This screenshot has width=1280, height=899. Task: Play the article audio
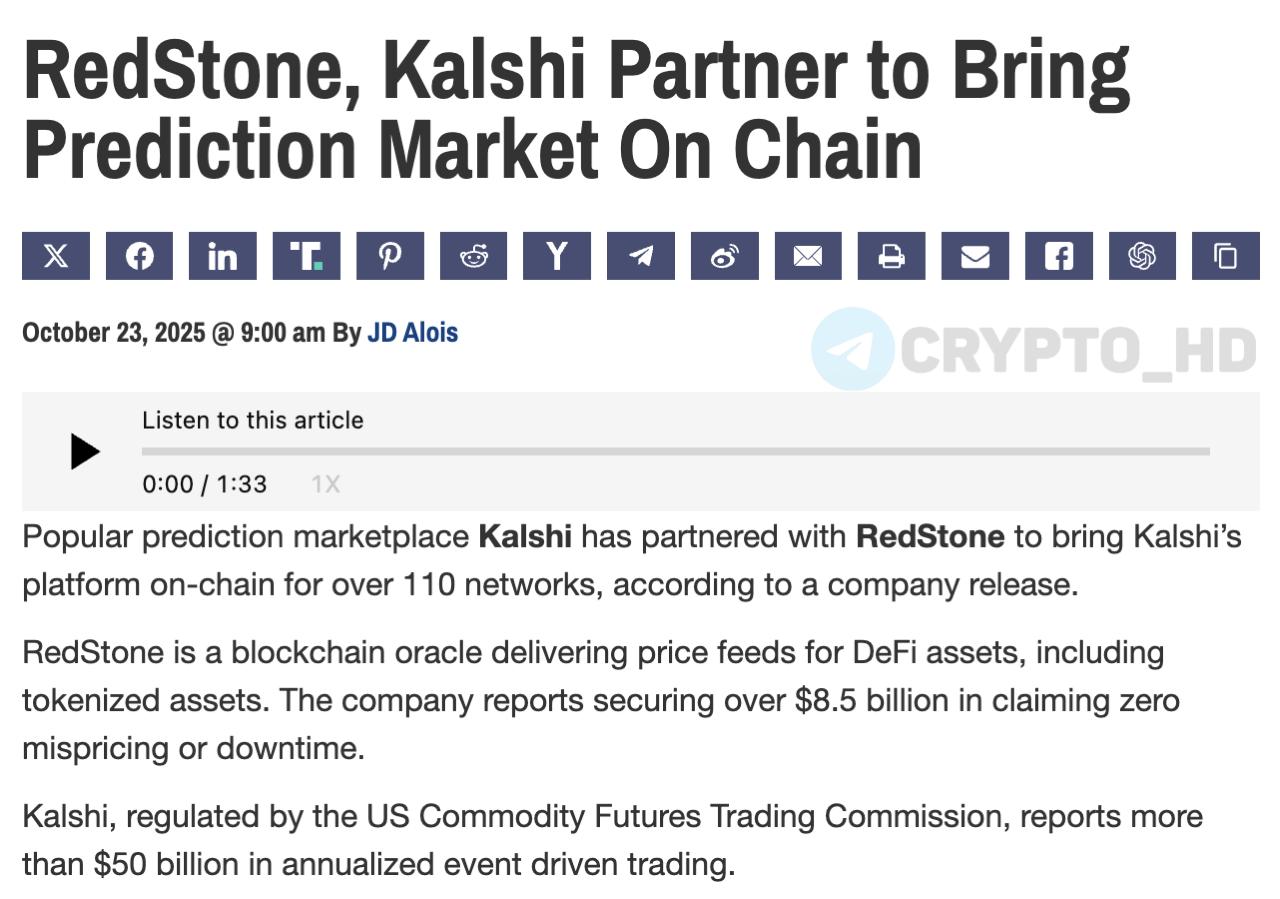(x=85, y=452)
